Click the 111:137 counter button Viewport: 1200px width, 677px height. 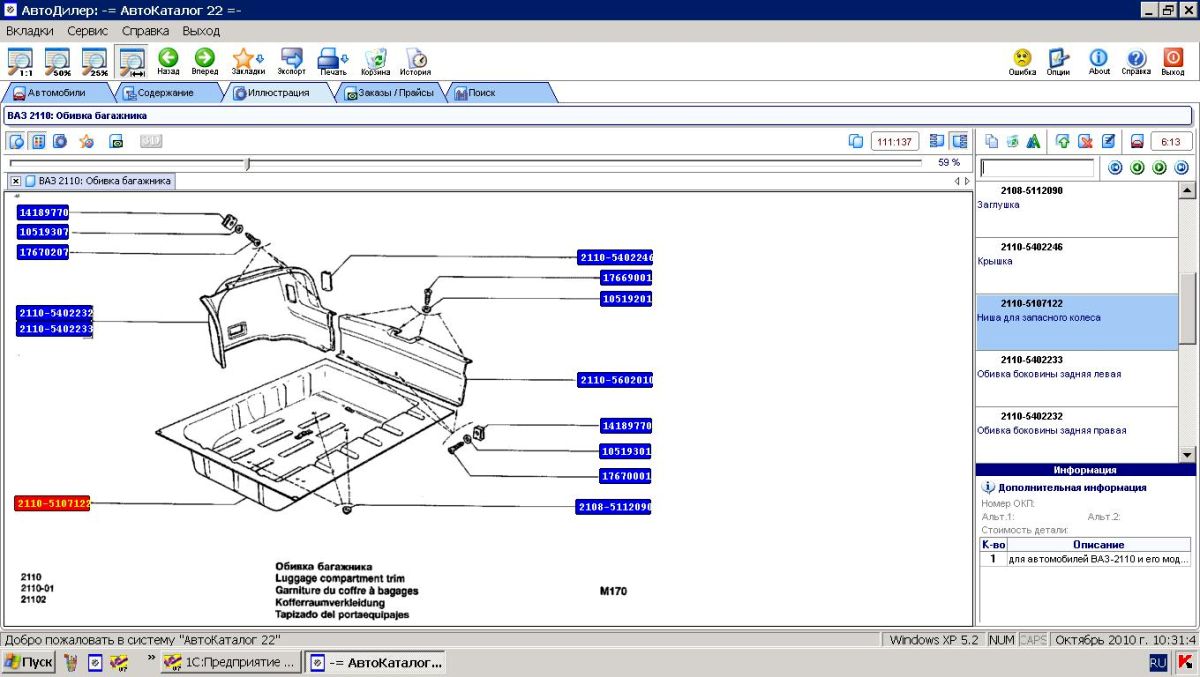coord(895,141)
